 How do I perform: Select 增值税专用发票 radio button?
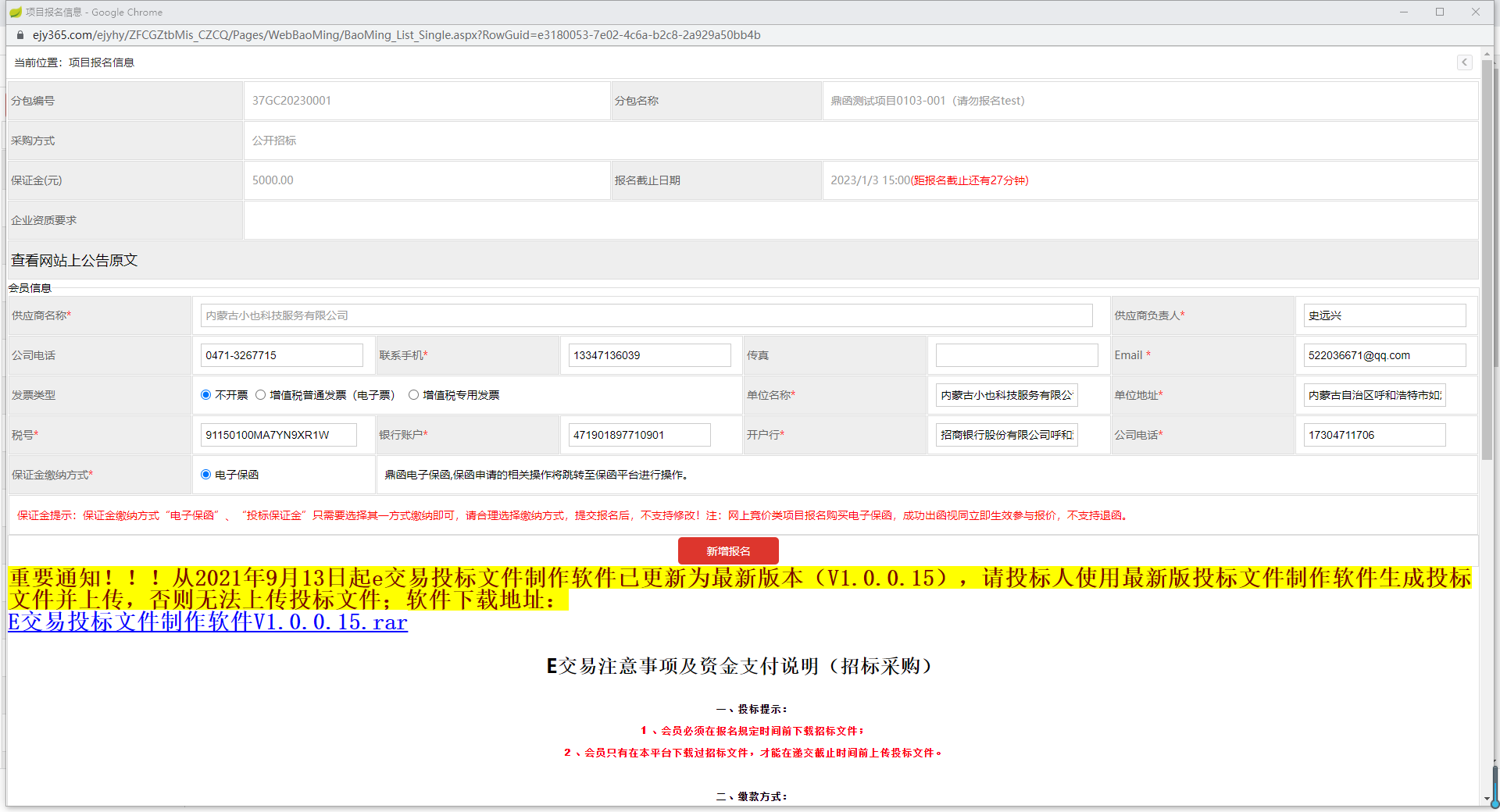(414, 395)
